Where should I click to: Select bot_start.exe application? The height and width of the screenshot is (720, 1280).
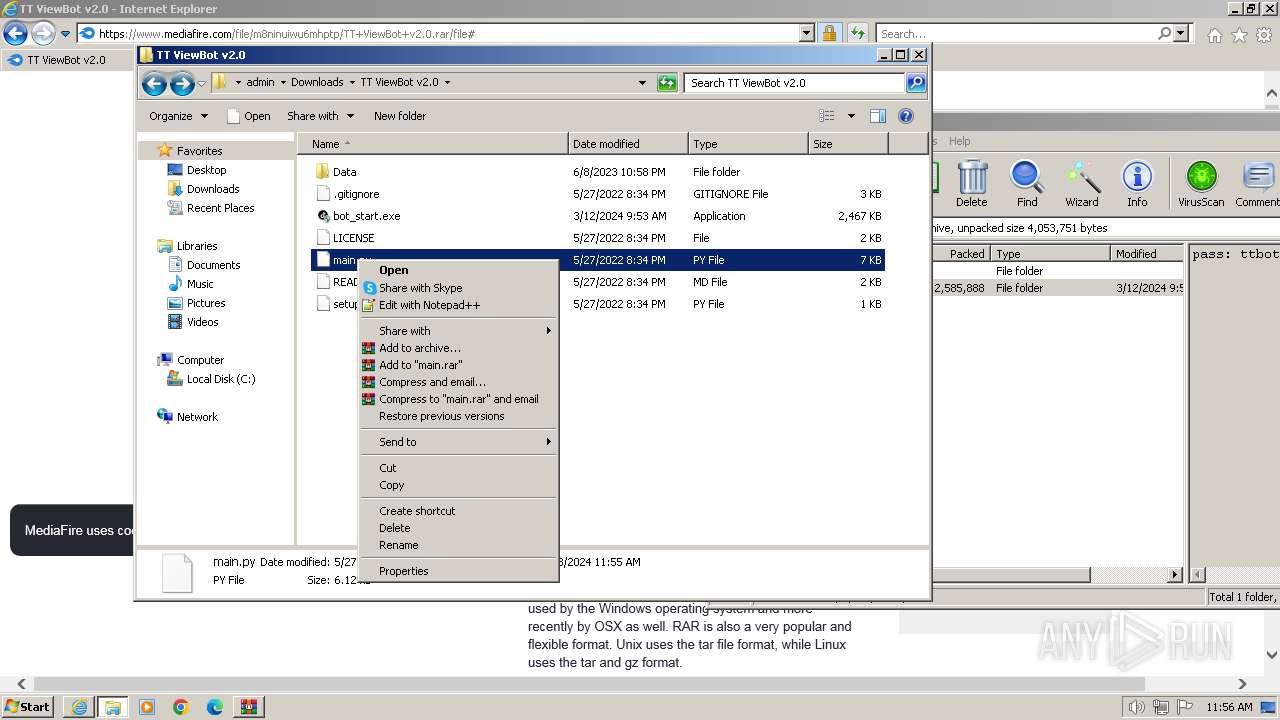point(366,216)
